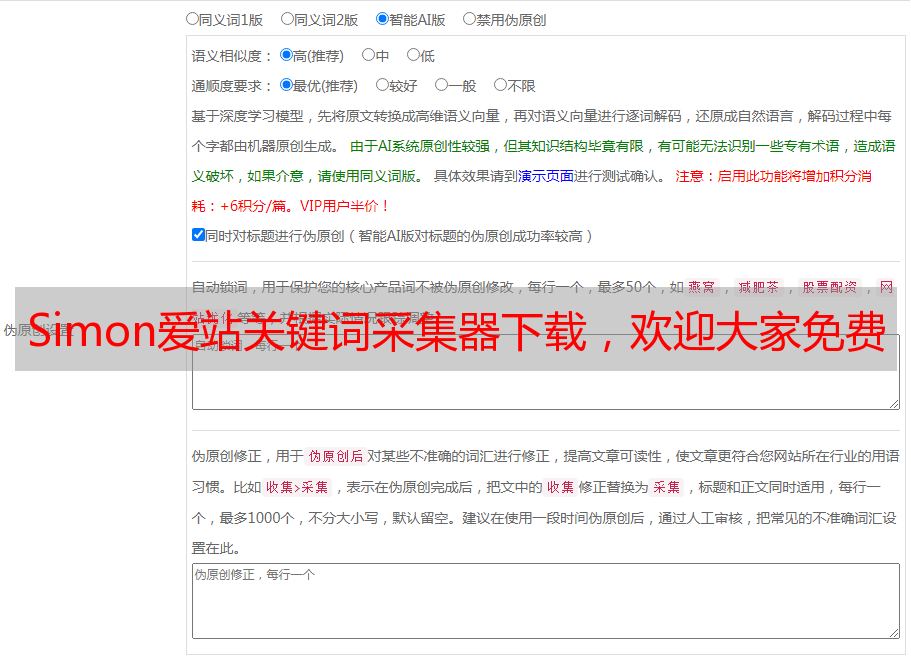Focus the 伪原创修正 textarea

pos(546,601)
